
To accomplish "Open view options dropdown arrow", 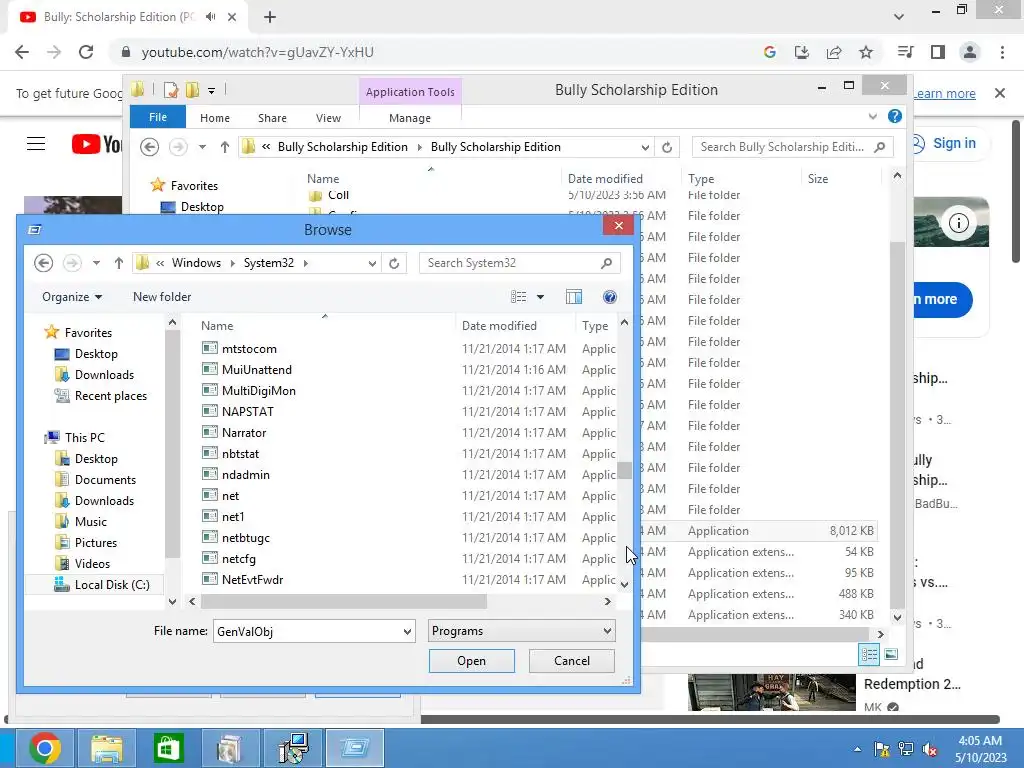I will click(540, 297).
